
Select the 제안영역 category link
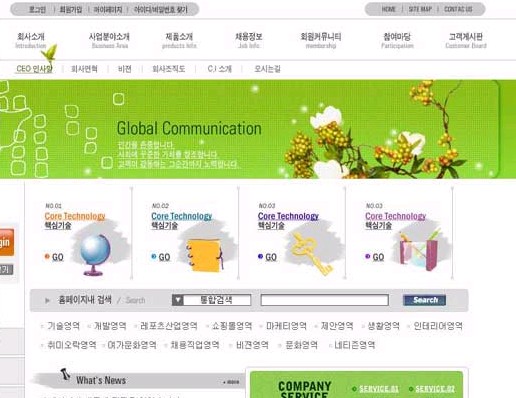tap(337, 326)
